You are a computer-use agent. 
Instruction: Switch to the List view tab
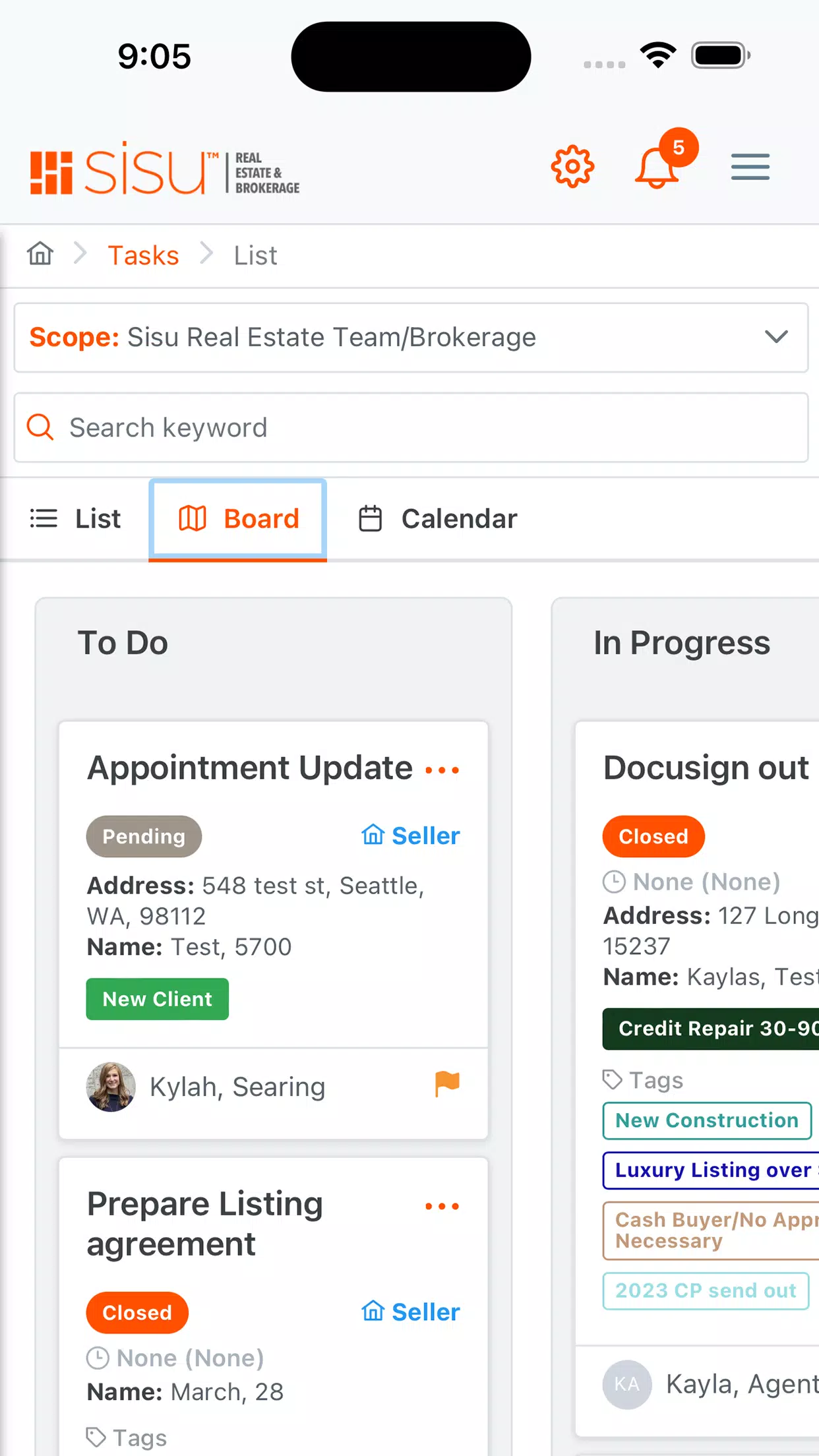(x=76, y=519)
